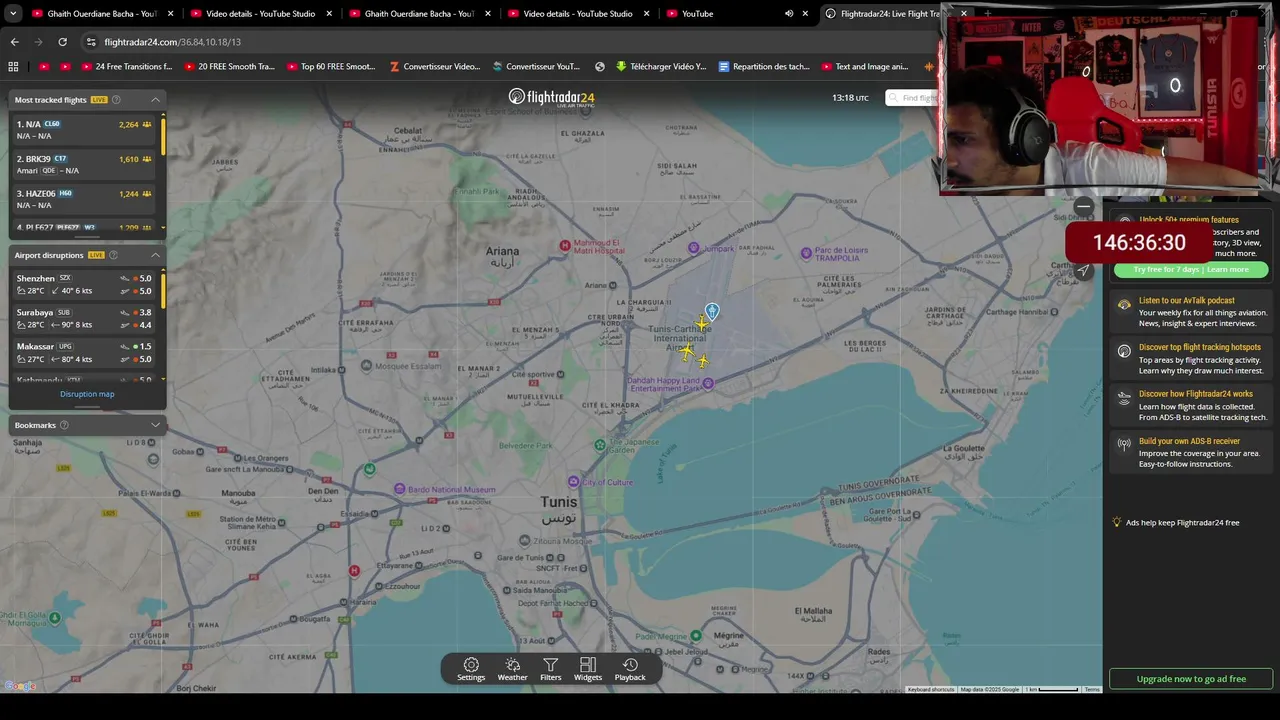Screen dimensions: 1280x720
Task: Select the Flightradar24 Live Flight Tracker tab
Action: 890,14
